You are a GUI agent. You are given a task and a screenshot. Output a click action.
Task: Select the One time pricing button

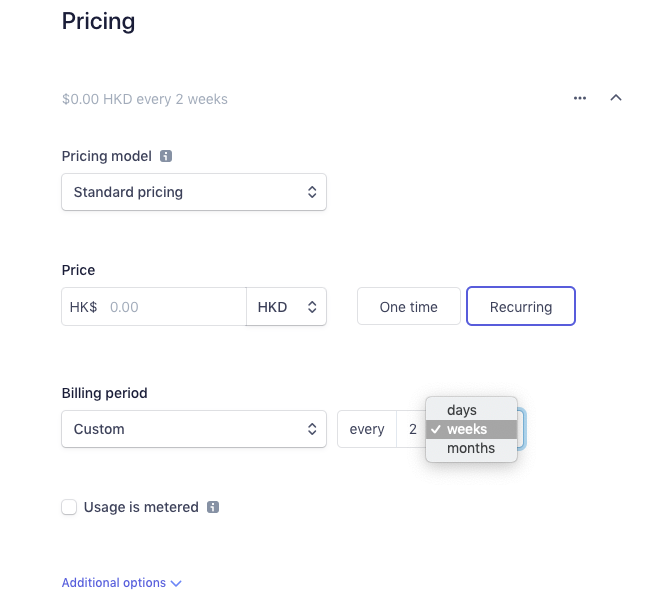[x=409, y=307]
